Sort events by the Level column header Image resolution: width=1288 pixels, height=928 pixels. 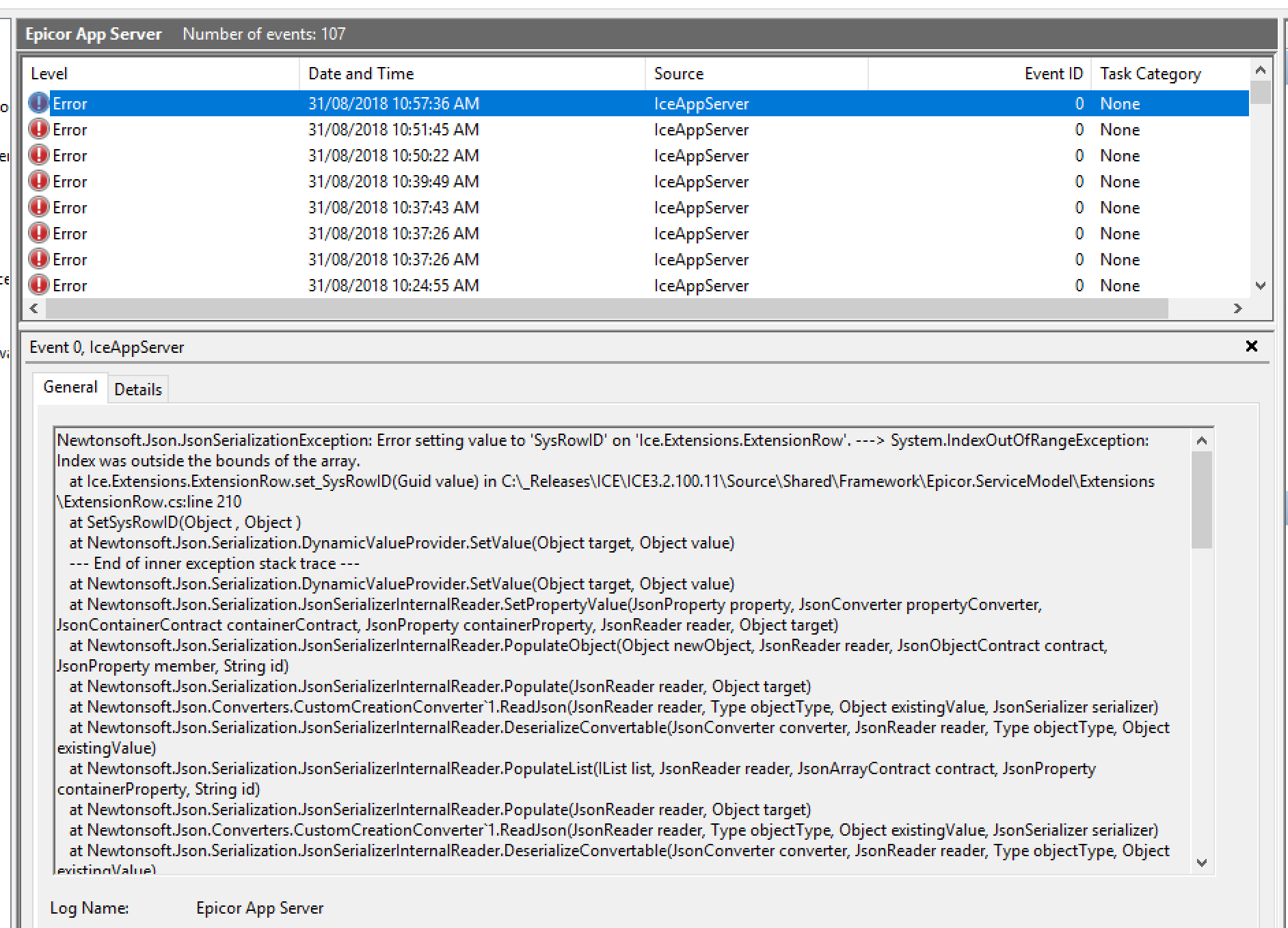[x=161, y=74]
